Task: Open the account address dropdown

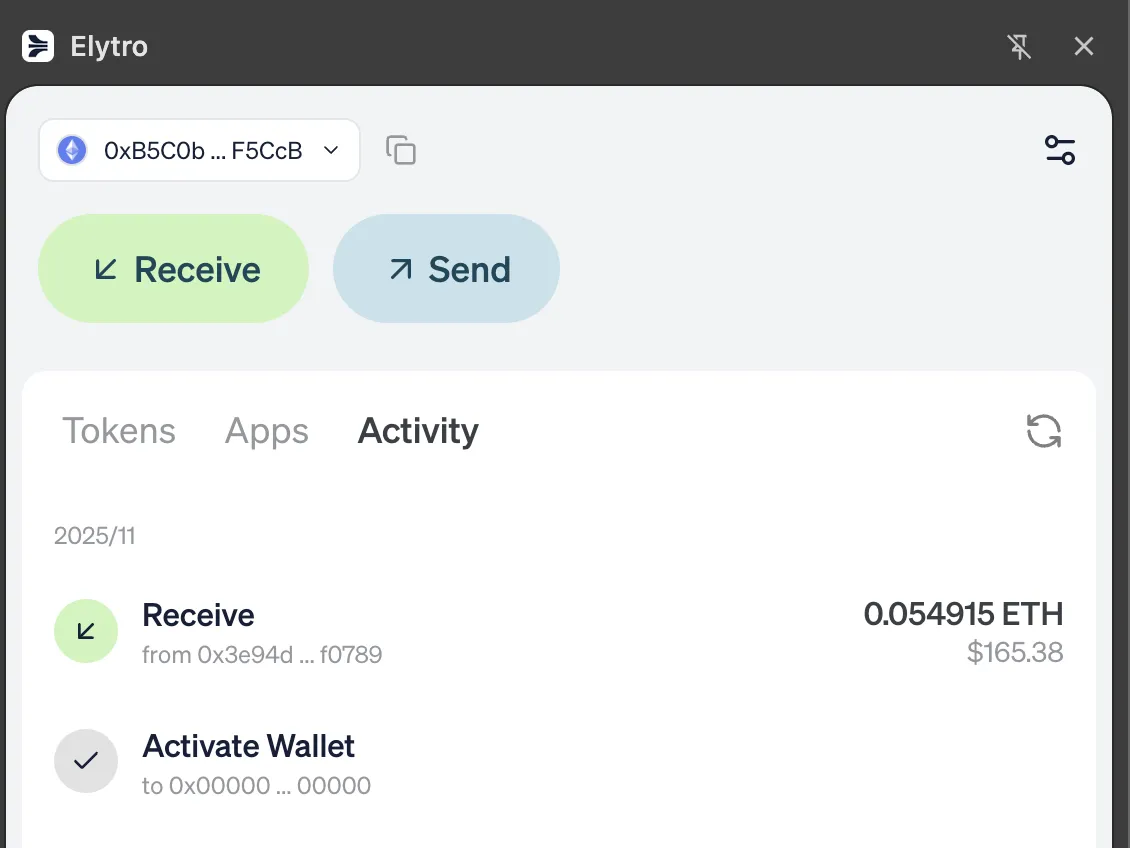Action: pos(330,150)
